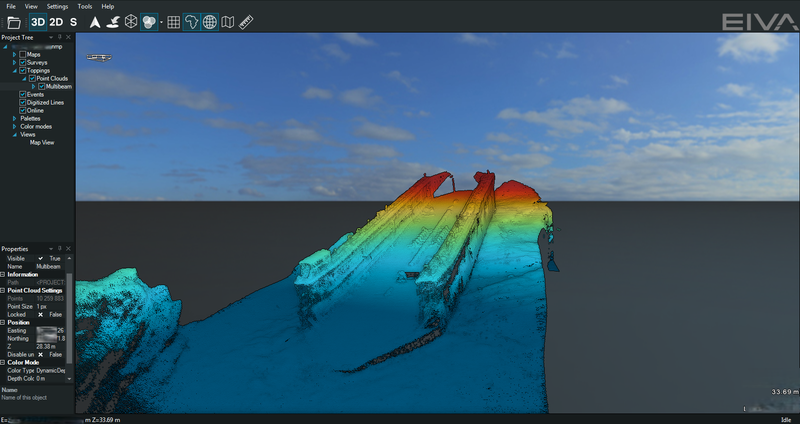Enable the Maps checkbox
Viewport: 800px width, 424px height.
pos(23,54)
